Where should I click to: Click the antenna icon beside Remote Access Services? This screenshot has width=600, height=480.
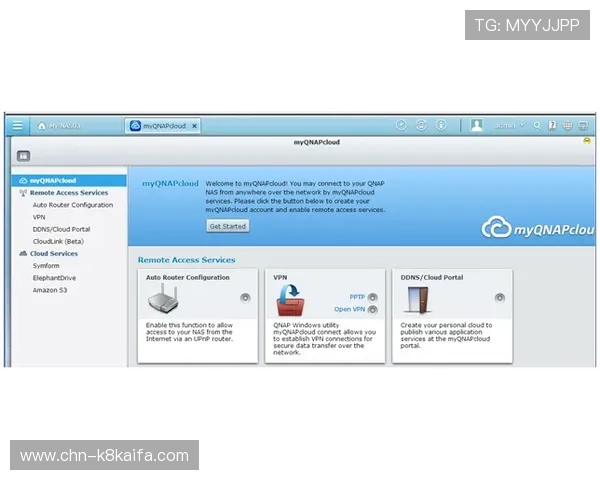tap(23, 193)
